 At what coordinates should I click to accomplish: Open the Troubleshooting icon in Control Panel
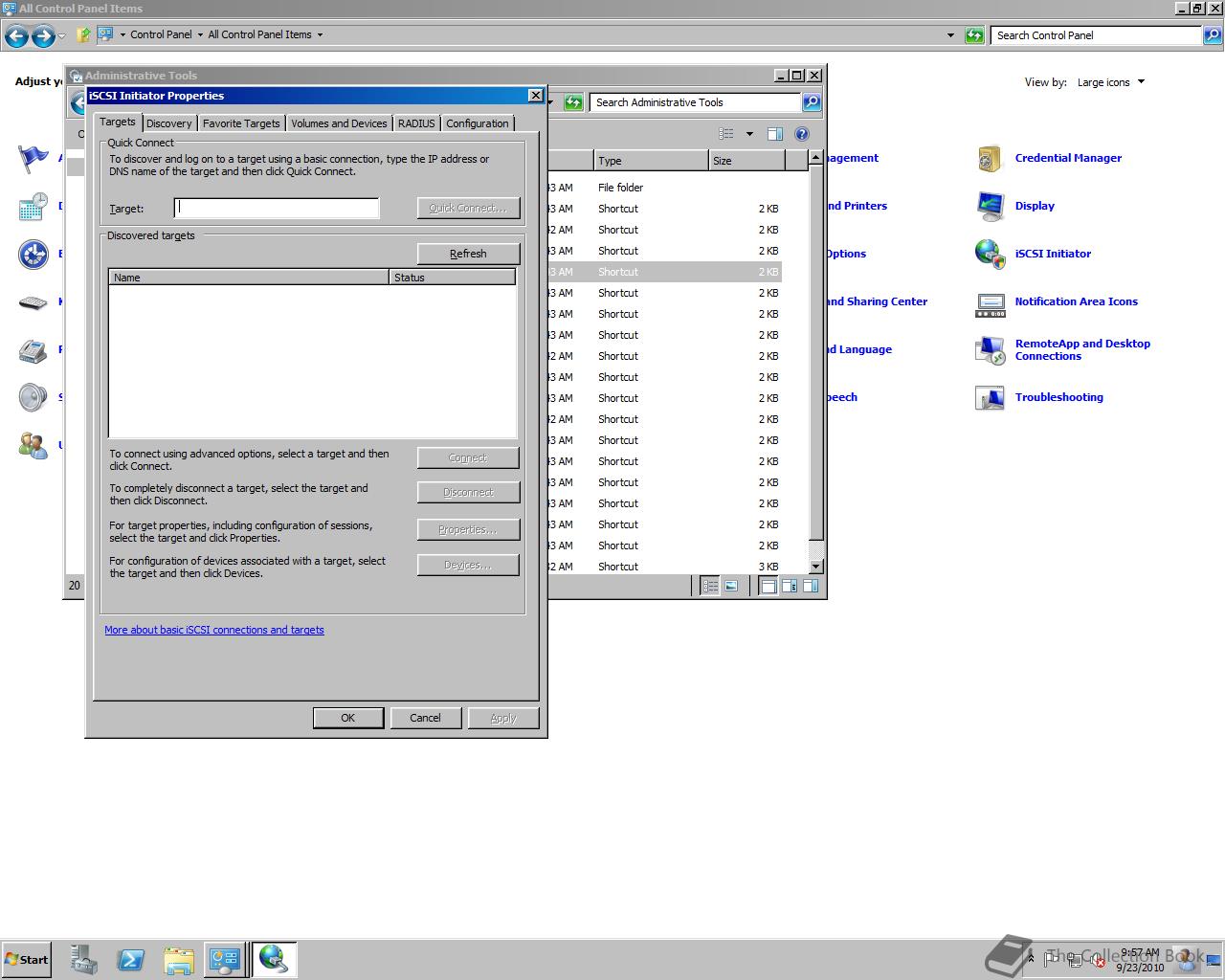(x=990, y=397)
